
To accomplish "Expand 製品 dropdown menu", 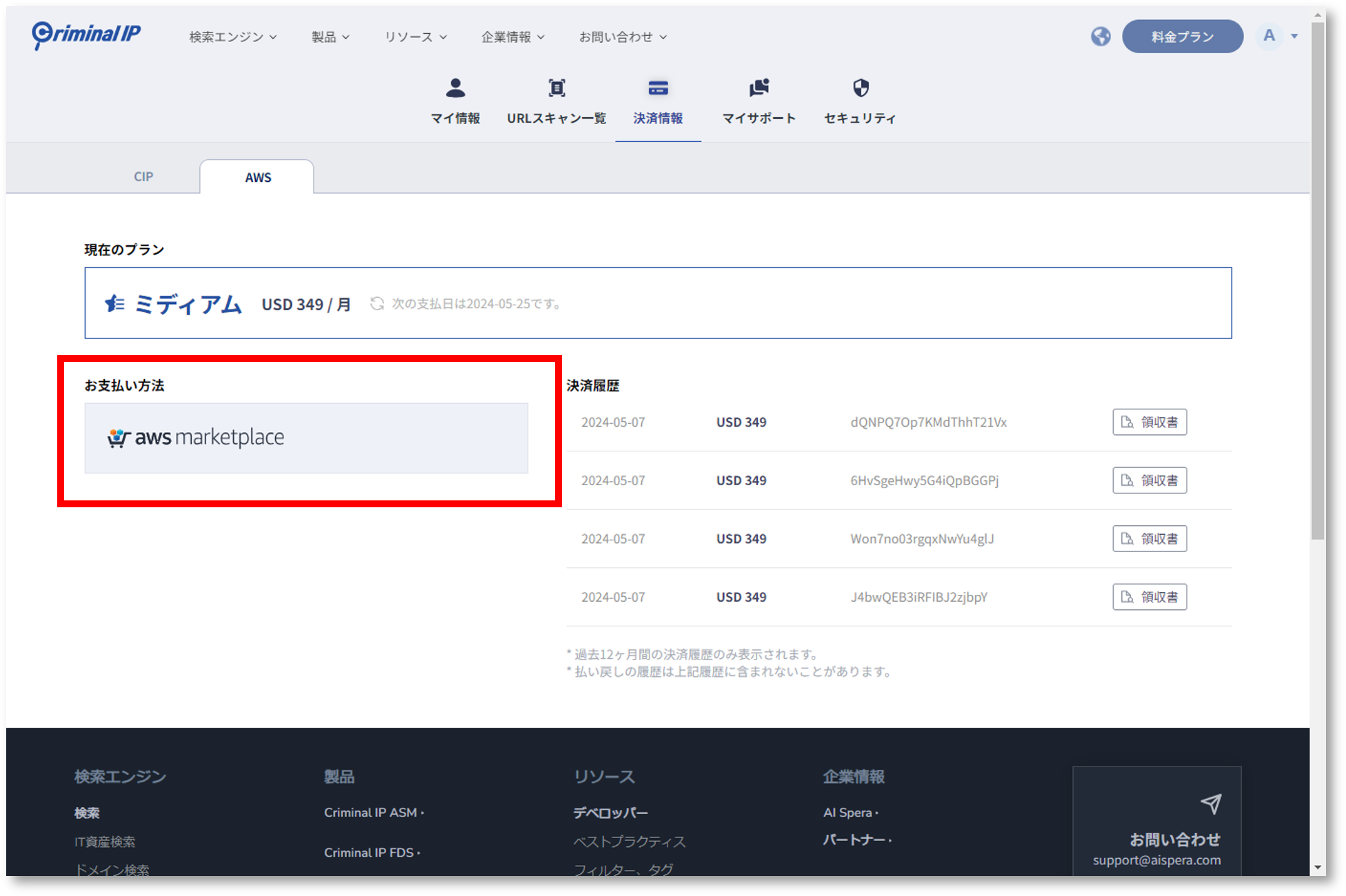I will [330, 37].
